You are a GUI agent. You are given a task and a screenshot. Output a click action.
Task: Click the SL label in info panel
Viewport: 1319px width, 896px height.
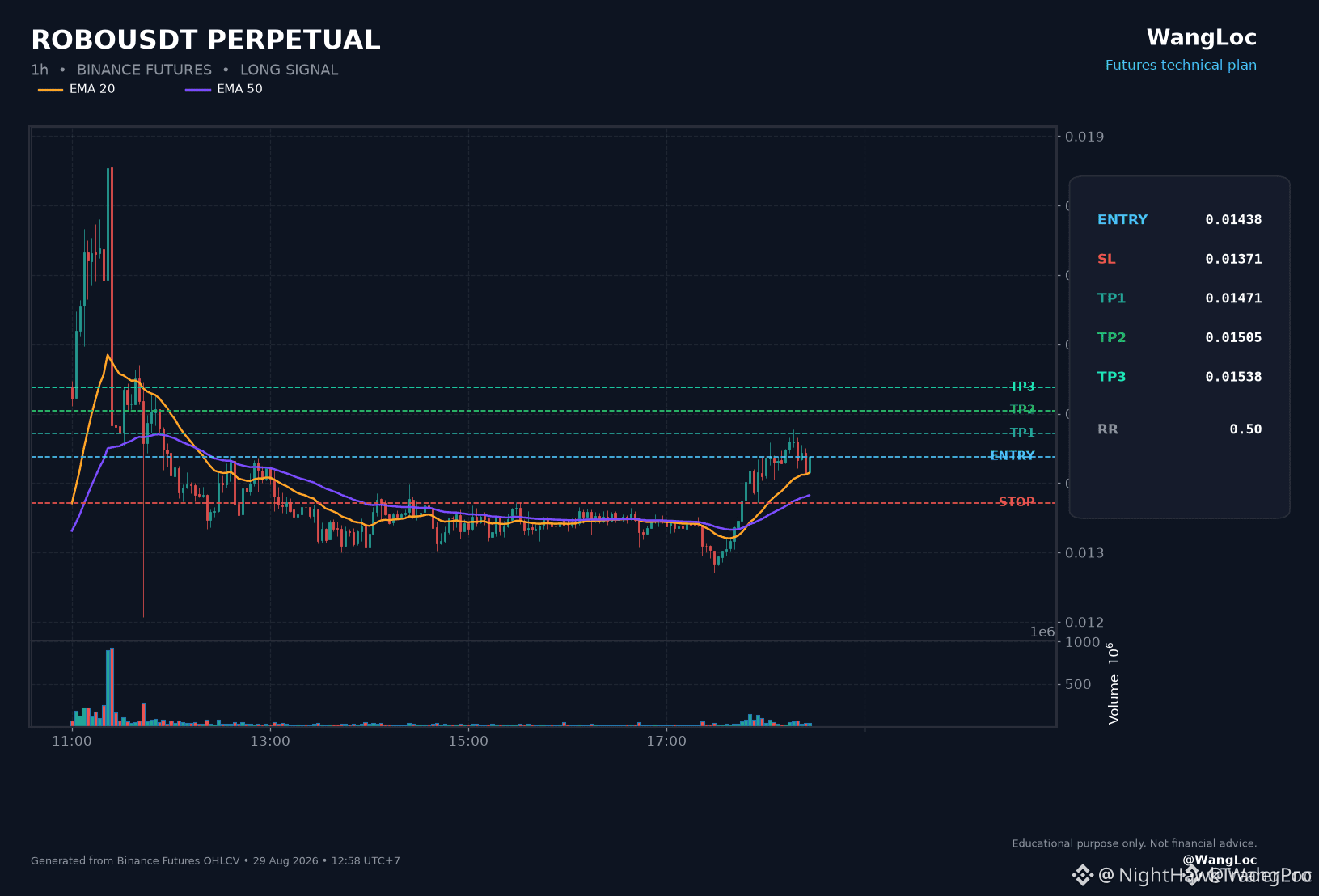[x=1106, y=260]
